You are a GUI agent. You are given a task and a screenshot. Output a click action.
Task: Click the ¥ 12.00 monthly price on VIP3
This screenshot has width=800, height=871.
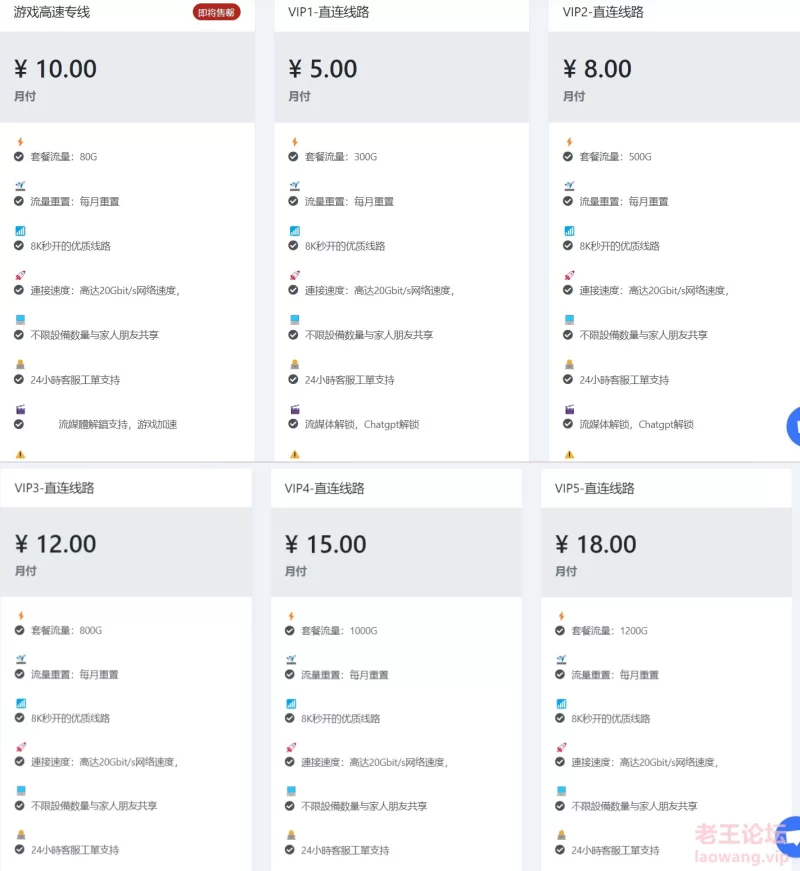(x=56, y=544)
